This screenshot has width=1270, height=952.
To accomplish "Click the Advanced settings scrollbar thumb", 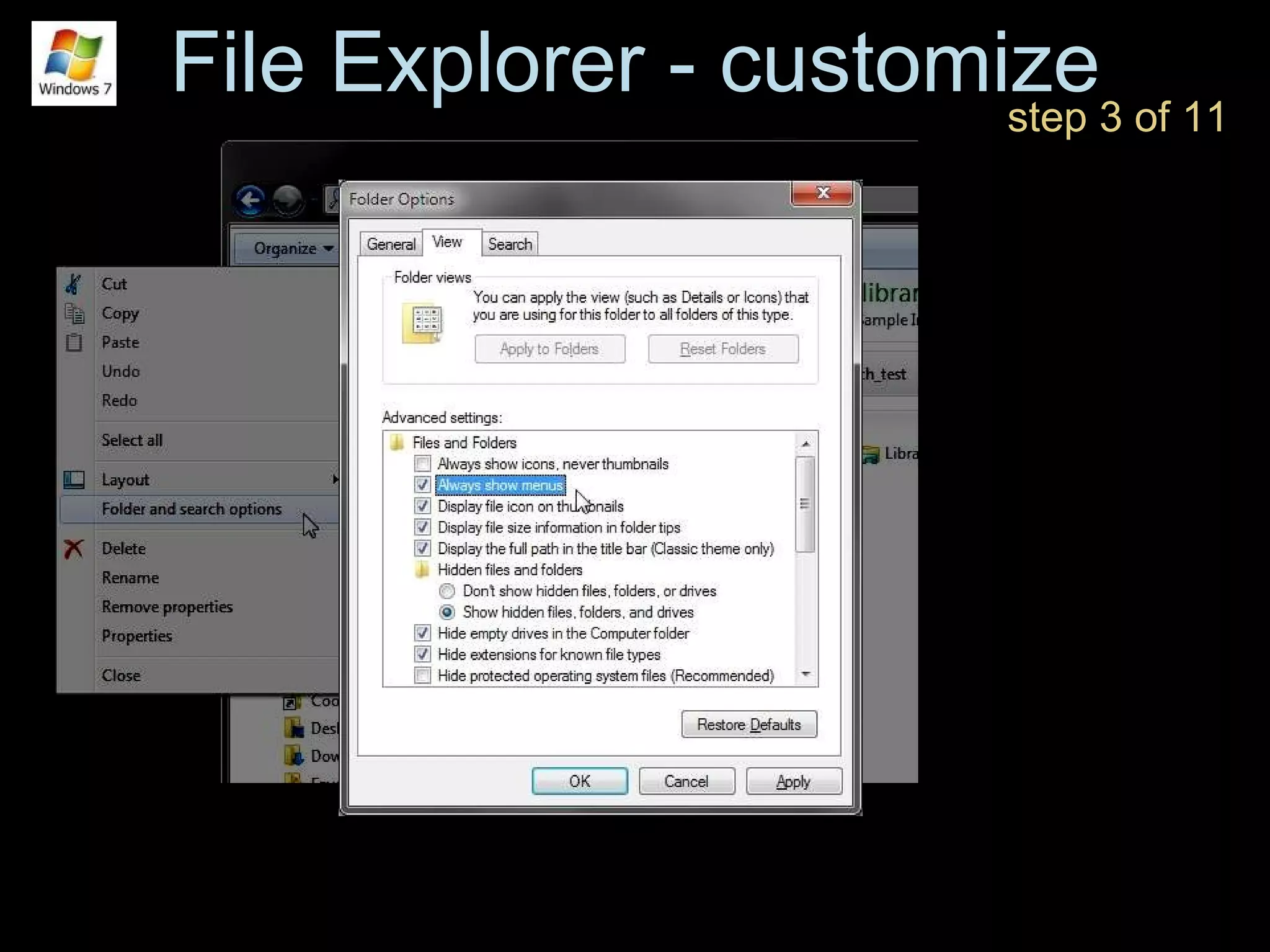I will (x=805, y=504).
